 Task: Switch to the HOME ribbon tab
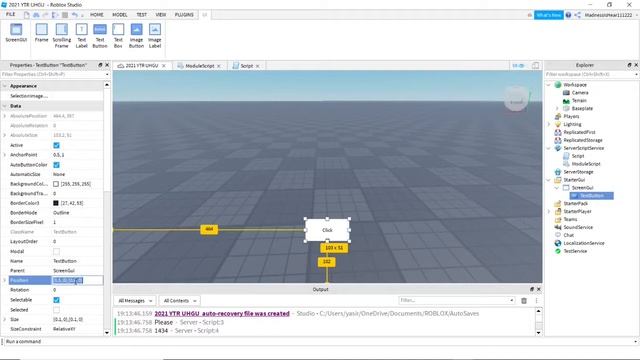pos(97,15)
